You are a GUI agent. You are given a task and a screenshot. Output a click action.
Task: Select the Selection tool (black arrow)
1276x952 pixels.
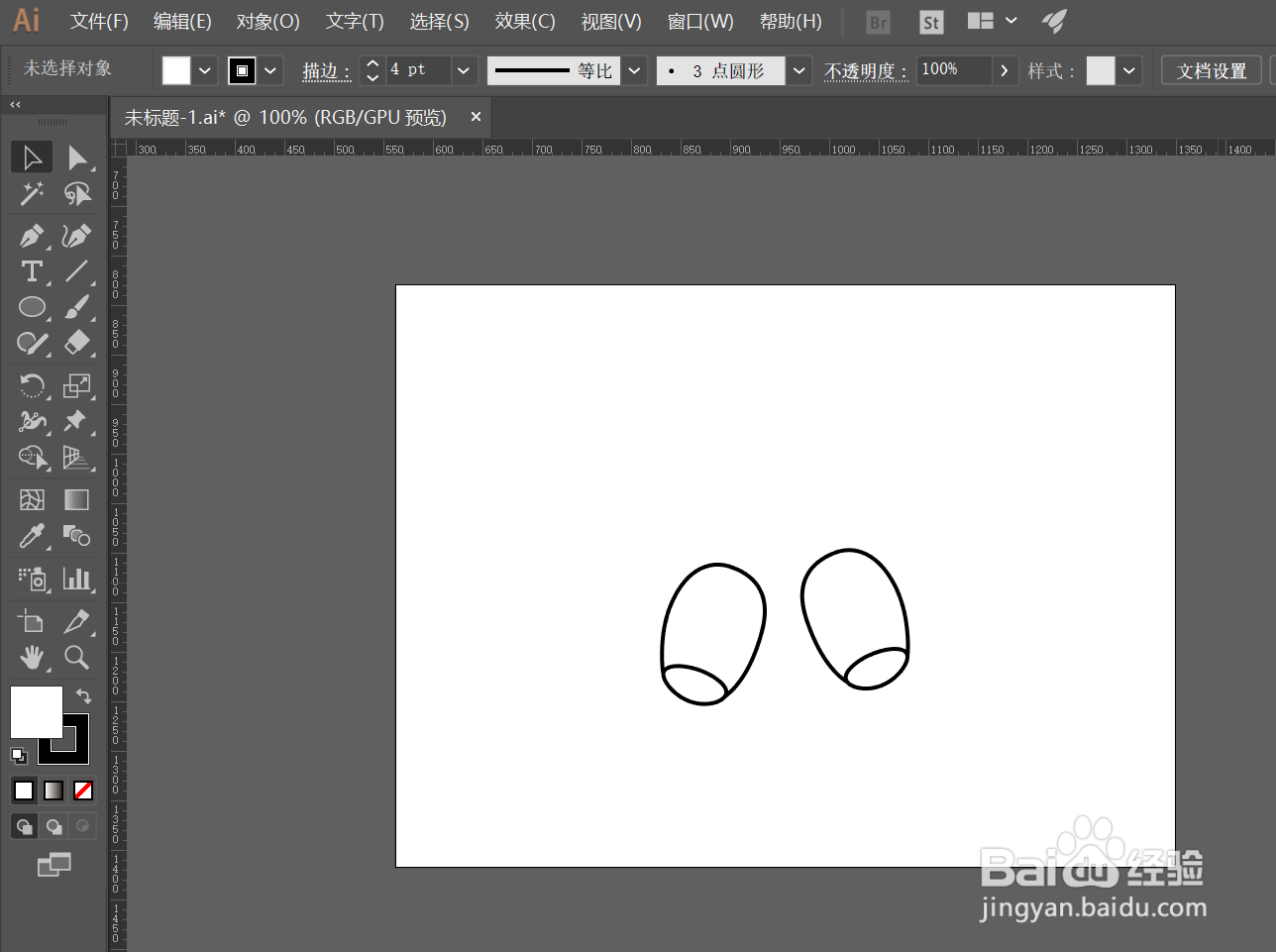(x=32, y=158)
